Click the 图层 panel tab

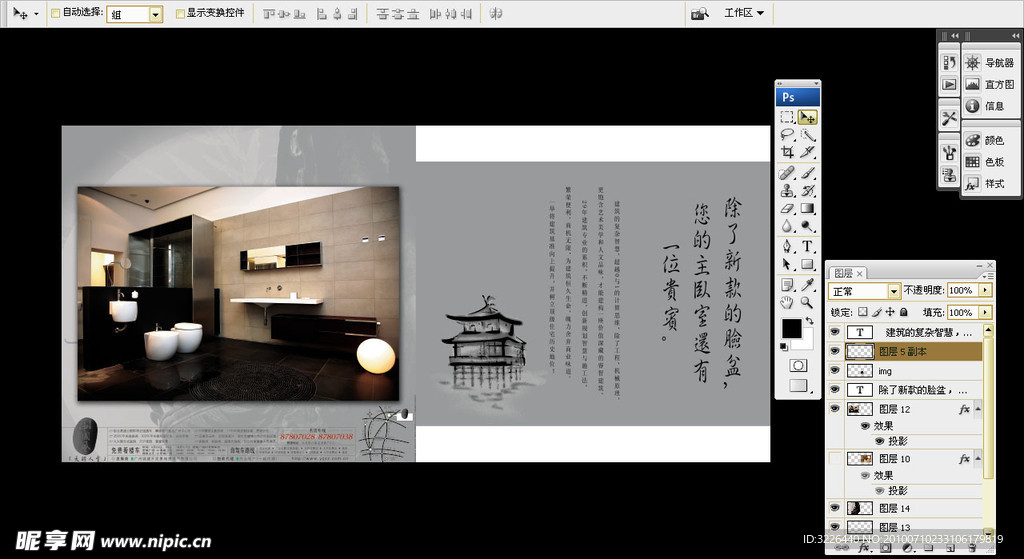coord(843,273)
